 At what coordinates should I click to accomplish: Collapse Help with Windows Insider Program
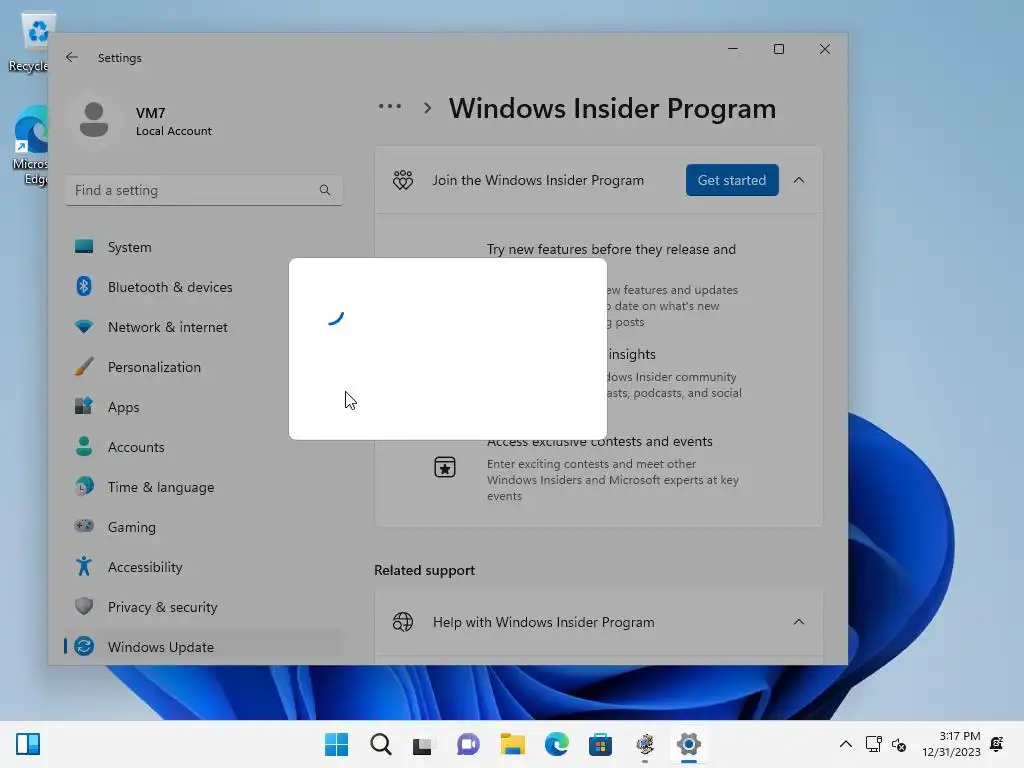coord(799,622)
